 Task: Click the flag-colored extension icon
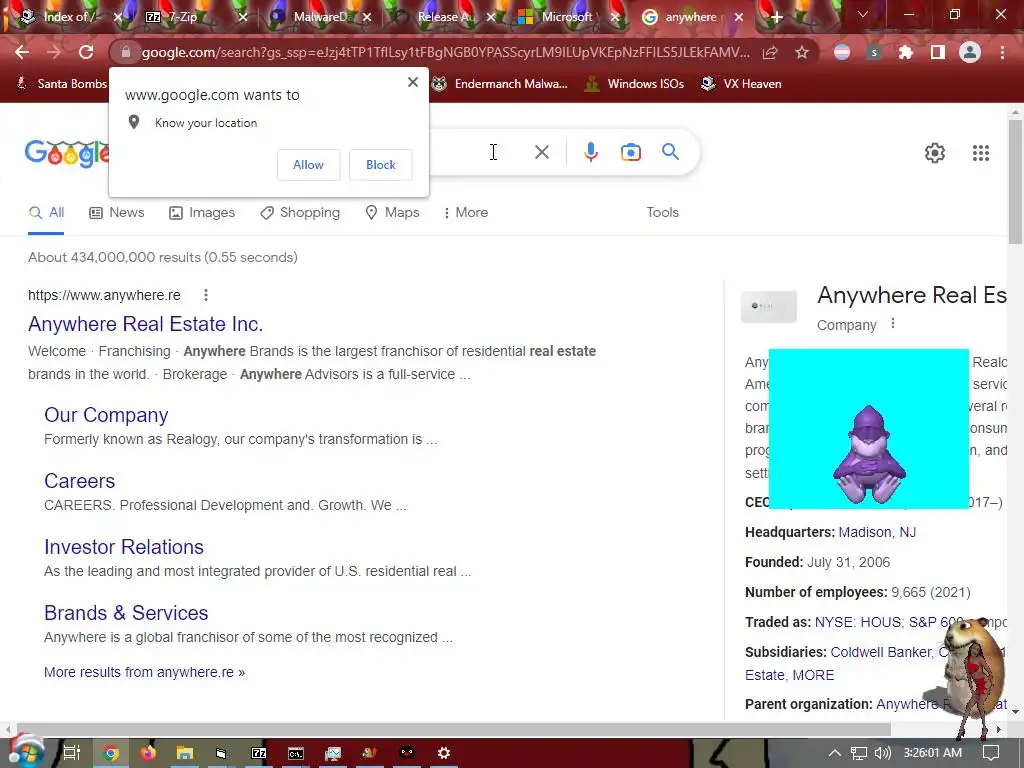click(842, 52)
